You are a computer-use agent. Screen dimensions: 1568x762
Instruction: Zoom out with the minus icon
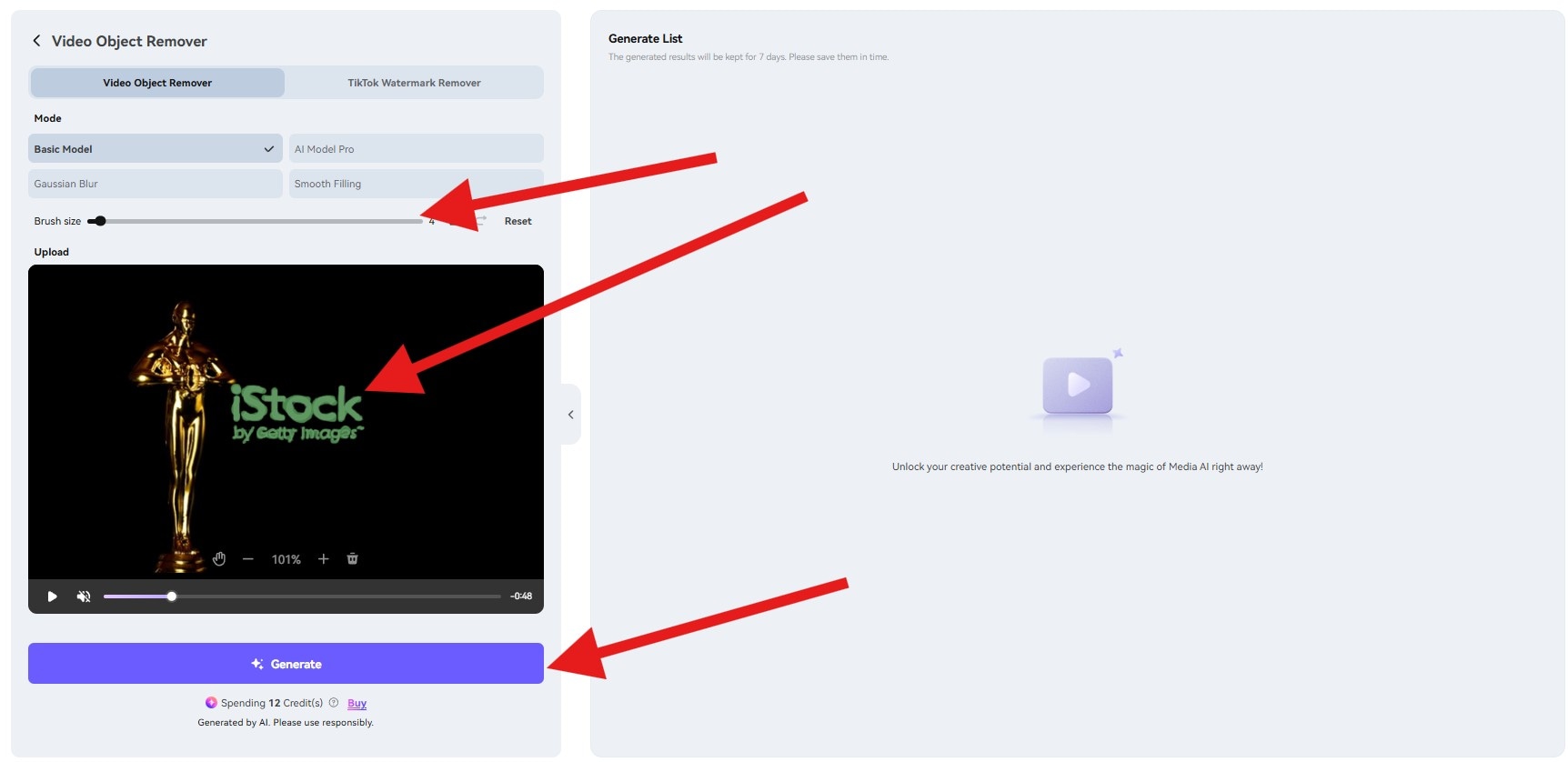(x=247, y=559)
